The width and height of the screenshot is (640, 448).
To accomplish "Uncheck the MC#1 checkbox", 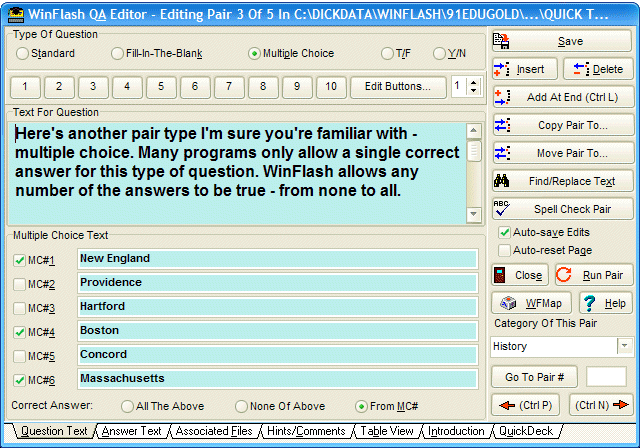I will pos(19,260).
